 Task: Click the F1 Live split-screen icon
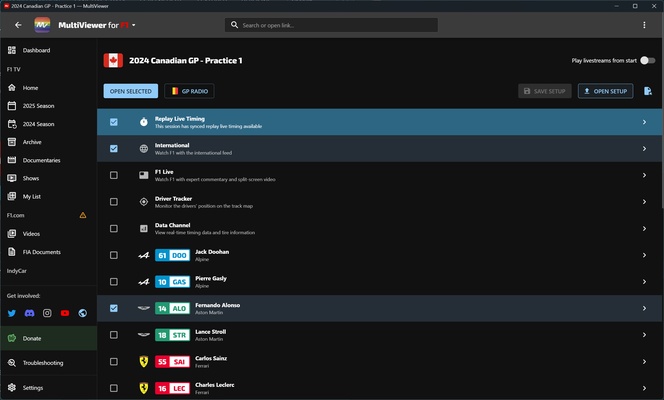coord(144,175)
